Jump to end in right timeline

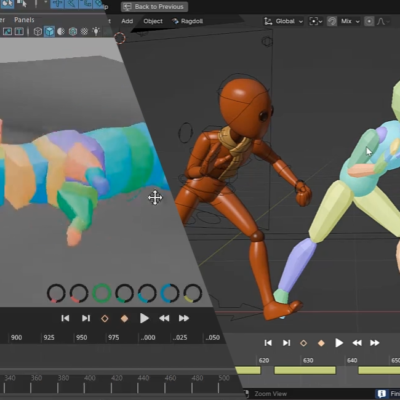[286, 343]
